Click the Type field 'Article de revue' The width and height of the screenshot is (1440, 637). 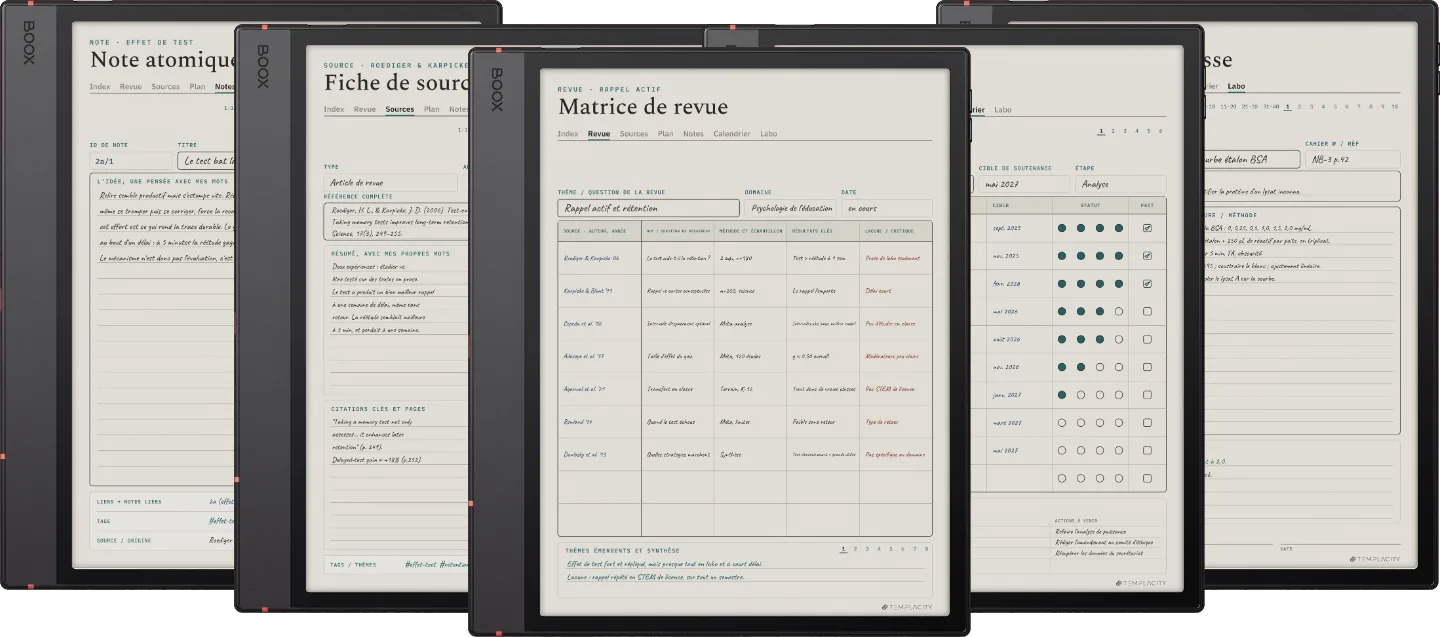tap(390, 183)
